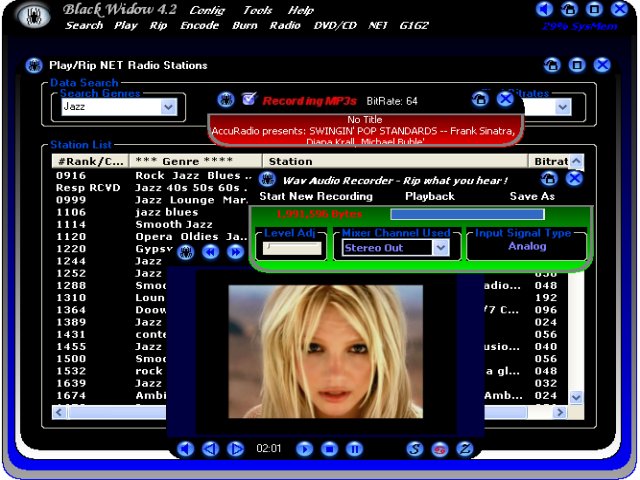Click the blue recording progress bar
The height and width of the screenshot is (480, 640).
467,214
